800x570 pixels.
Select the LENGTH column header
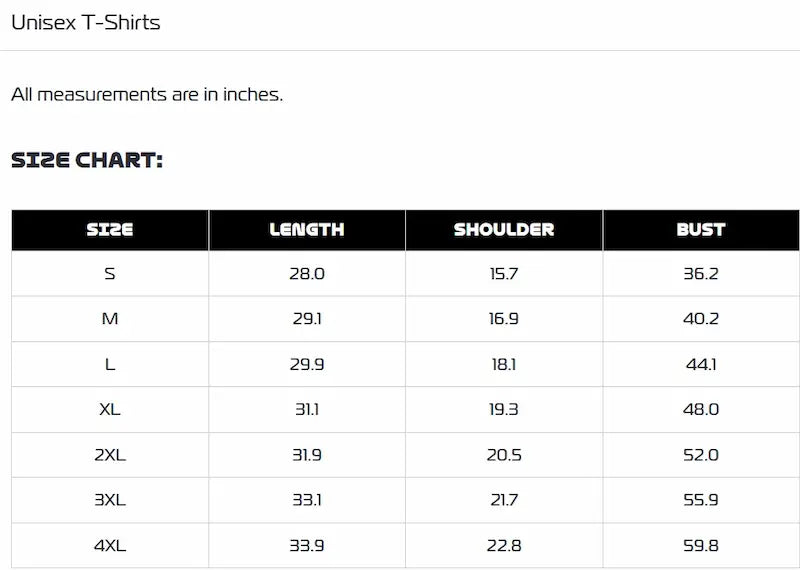coord(307,230)
